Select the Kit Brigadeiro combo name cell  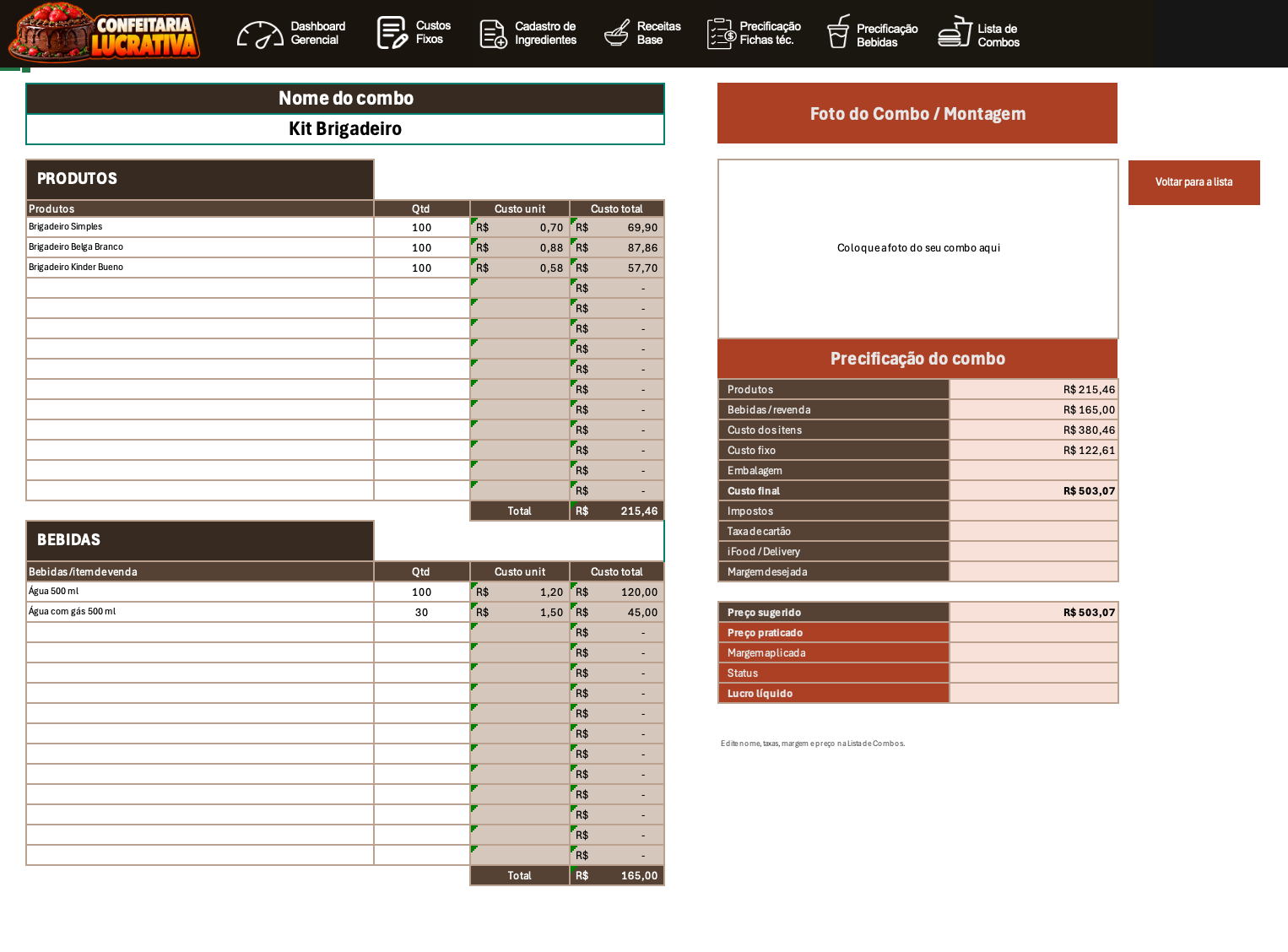(x=345, y=129)
